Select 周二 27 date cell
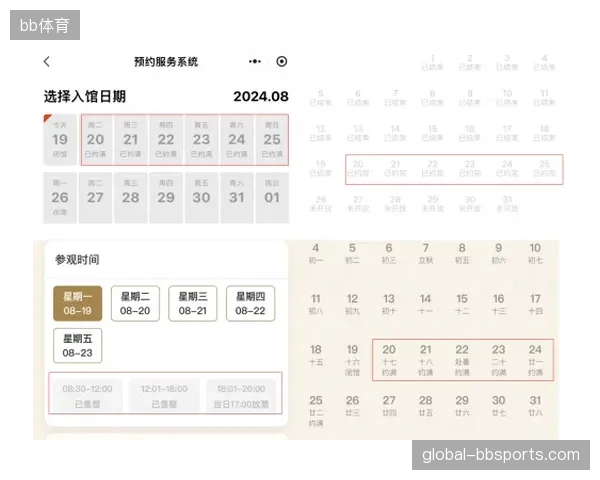Screen dimensions: 600x480 (x=95, y=198)
